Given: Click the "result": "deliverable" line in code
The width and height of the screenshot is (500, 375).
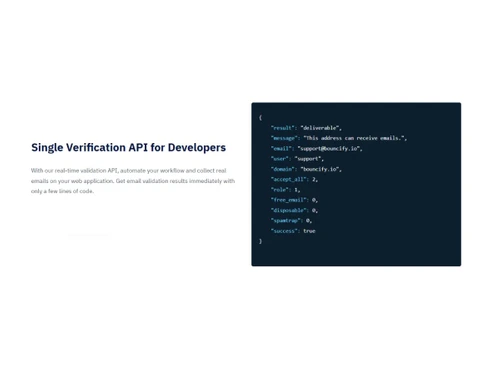Looking at the screenshot, I should tap(306, 128).
